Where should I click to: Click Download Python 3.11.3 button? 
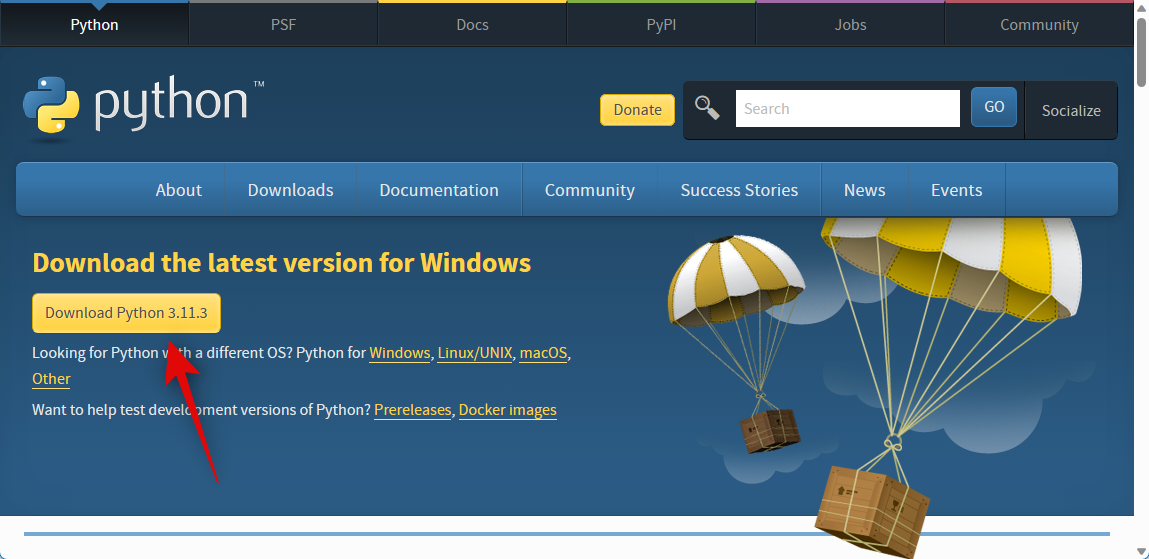pos(126,313)
